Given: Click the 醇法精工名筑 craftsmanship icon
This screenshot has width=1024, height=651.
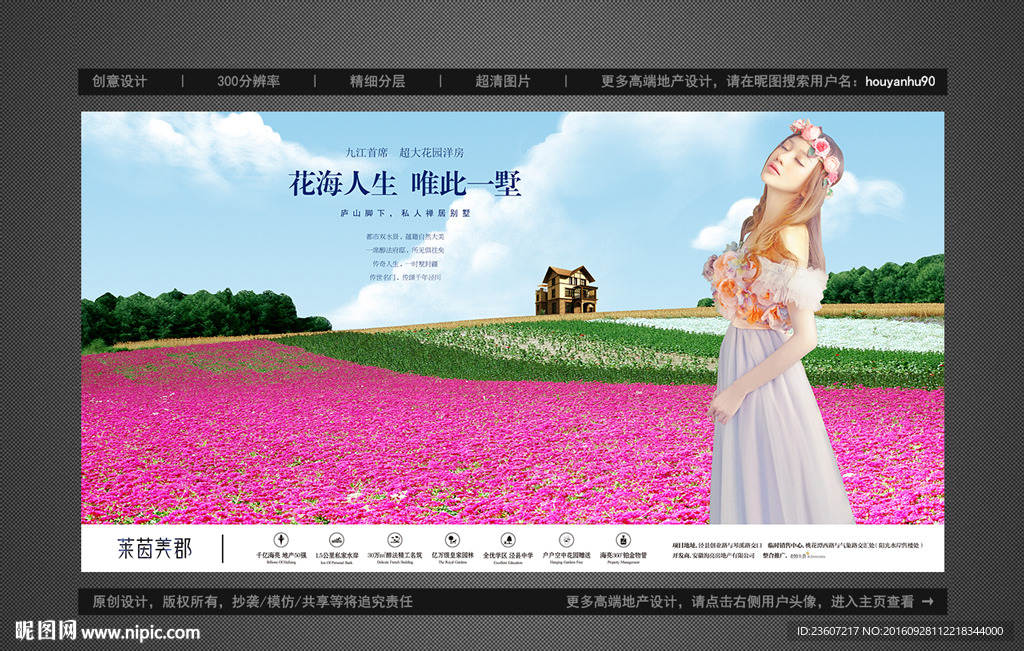Looking at the screenshot, I should tap(395, 540).
